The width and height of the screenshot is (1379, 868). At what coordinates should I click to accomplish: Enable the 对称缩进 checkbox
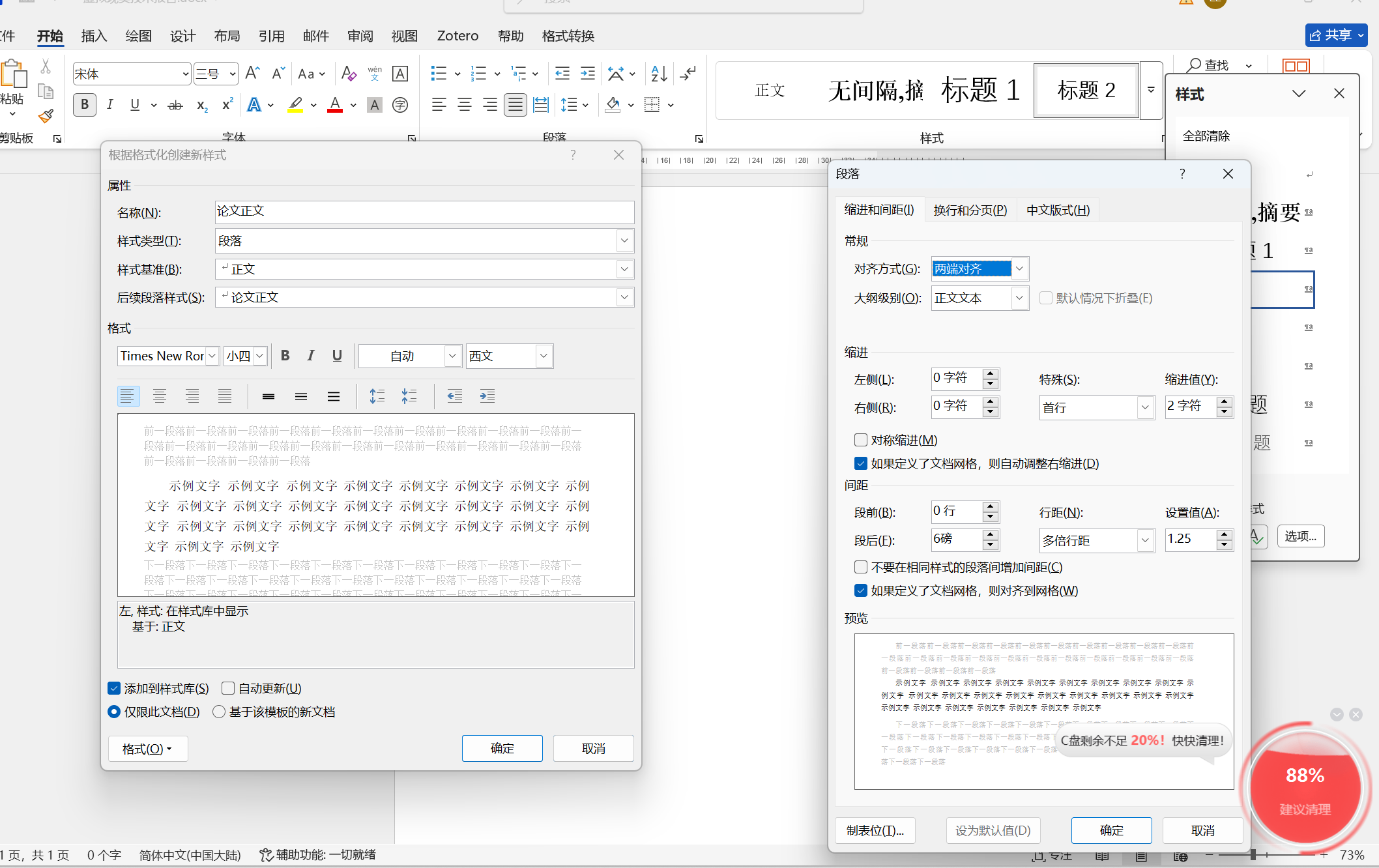tap(861, 440)
